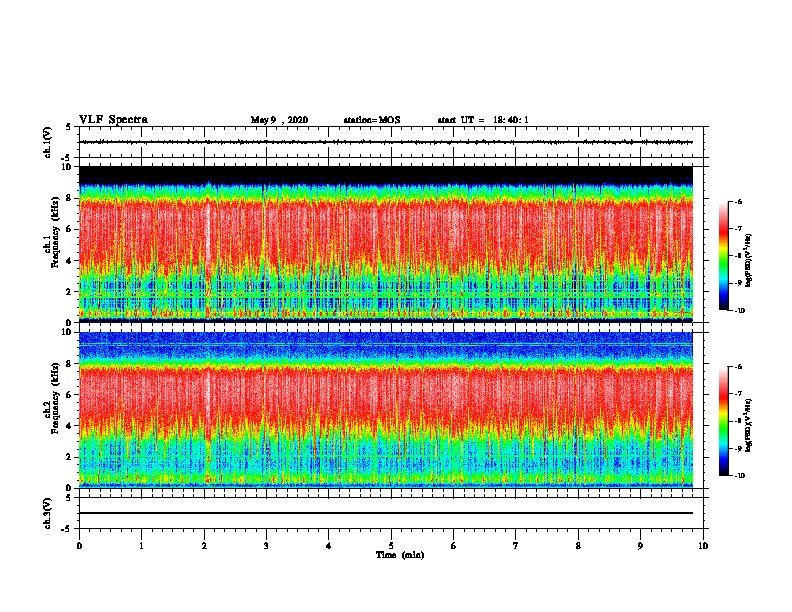Click the "6" kHz tick of ch.2 spectrogram
Image resolution: width=792 pixels, height=612 pixels.
coord(69,395)
